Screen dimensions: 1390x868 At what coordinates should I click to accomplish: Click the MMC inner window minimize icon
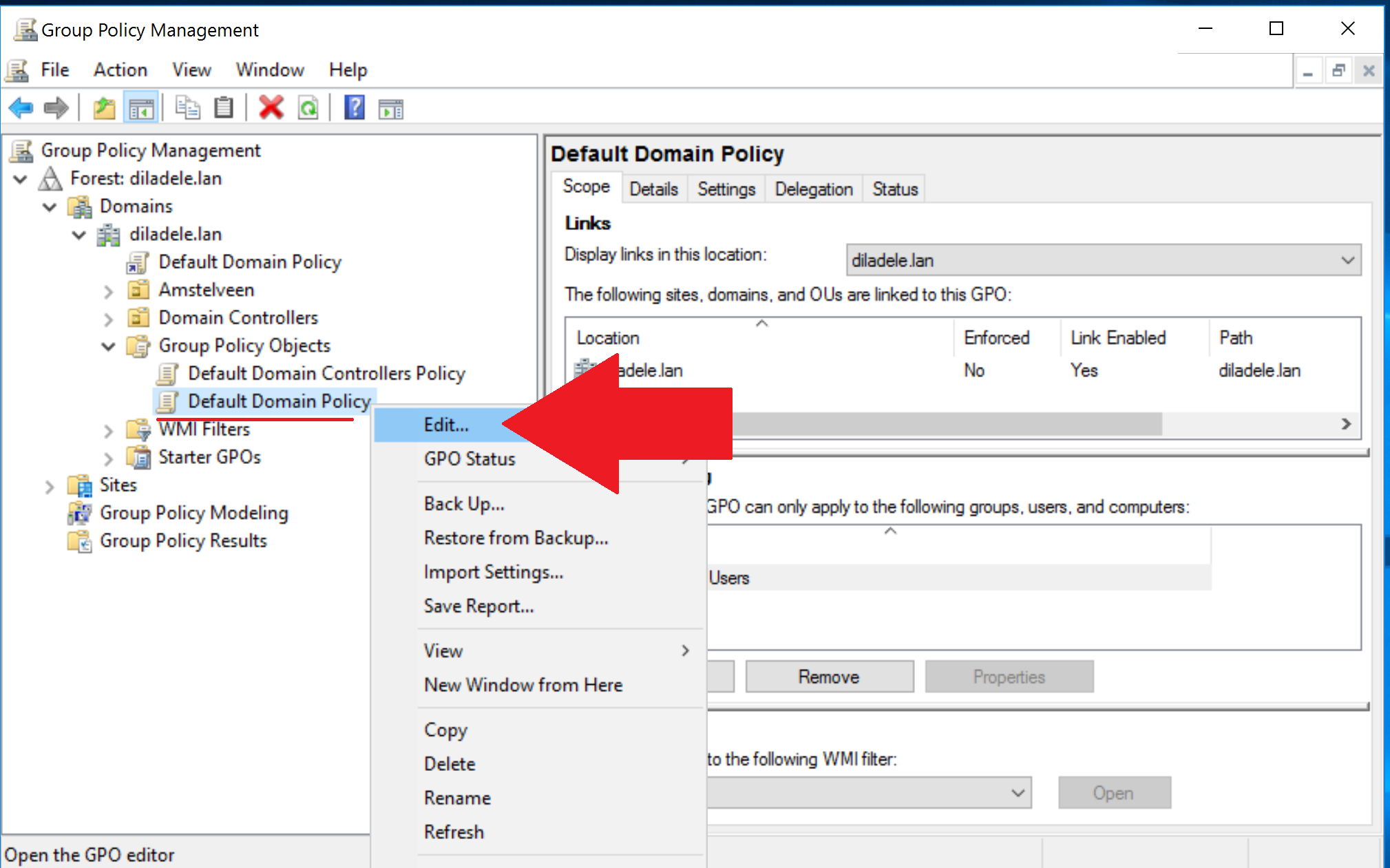tap(1308, 70)
